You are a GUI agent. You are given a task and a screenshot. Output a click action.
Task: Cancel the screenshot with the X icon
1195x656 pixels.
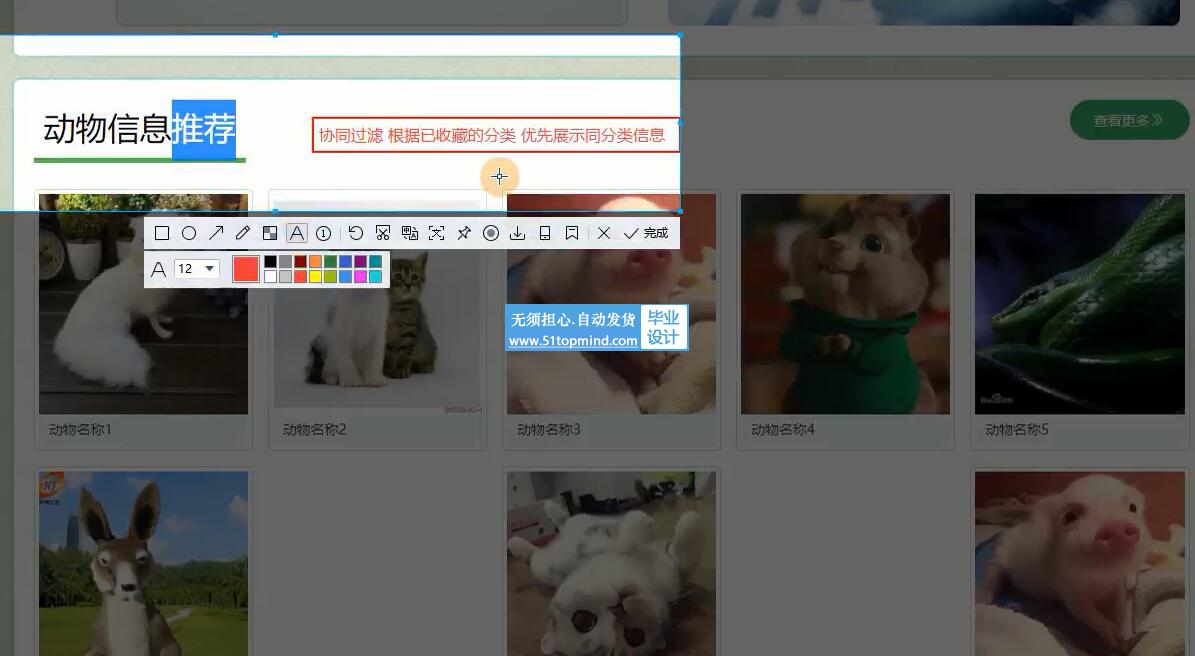pos(604,233)
